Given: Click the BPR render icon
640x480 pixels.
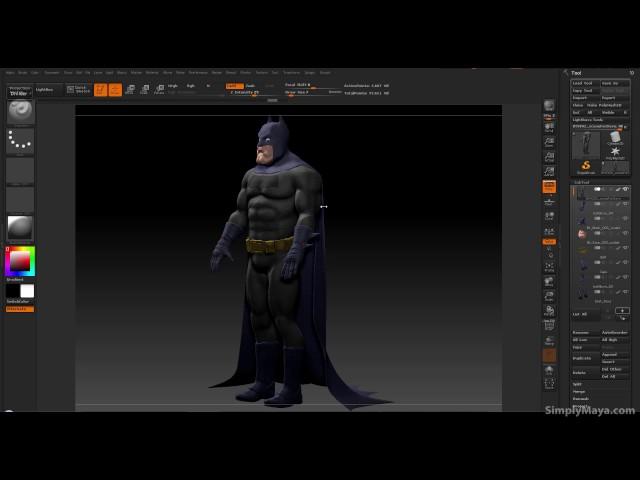Looking at the screenshot, I should pyautogui.click(x=549, y=106).
